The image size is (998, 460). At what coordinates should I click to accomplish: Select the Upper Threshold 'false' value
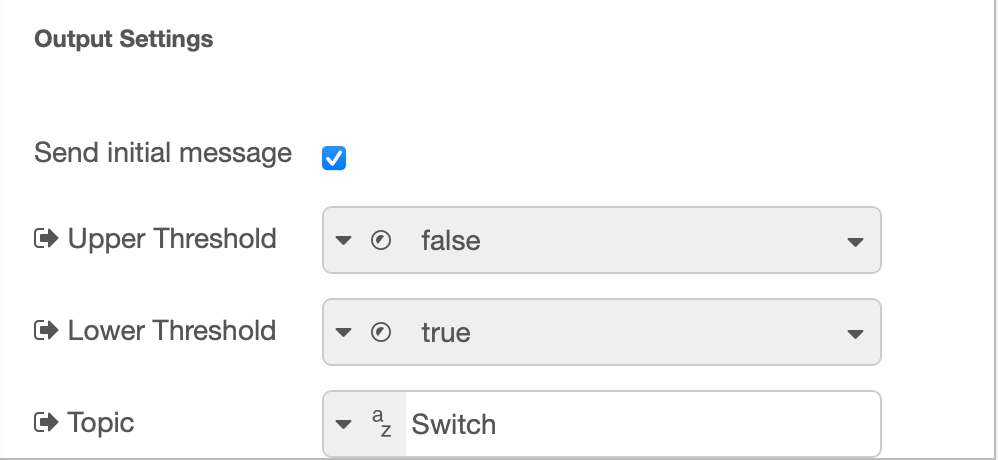click(451, 241)
